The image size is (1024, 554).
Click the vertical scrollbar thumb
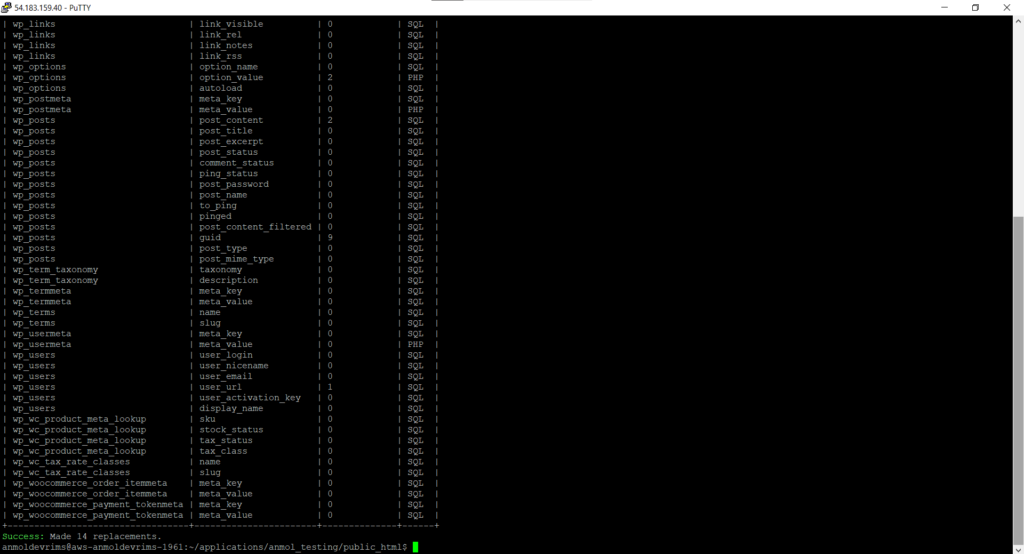(x=1018, y=379)
